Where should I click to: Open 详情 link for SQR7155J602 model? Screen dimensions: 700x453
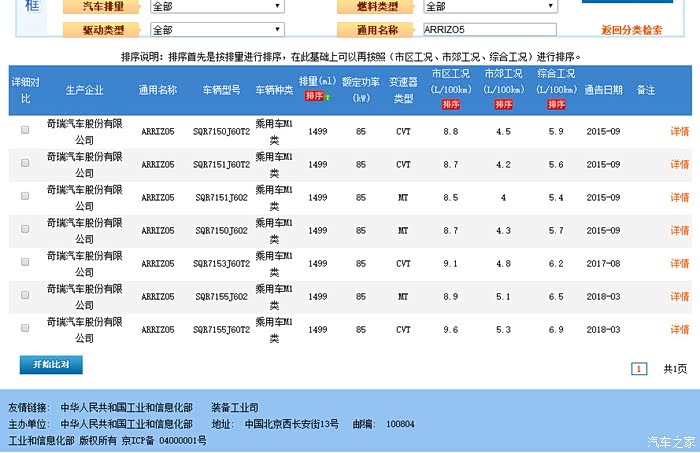tap(679, 296)
